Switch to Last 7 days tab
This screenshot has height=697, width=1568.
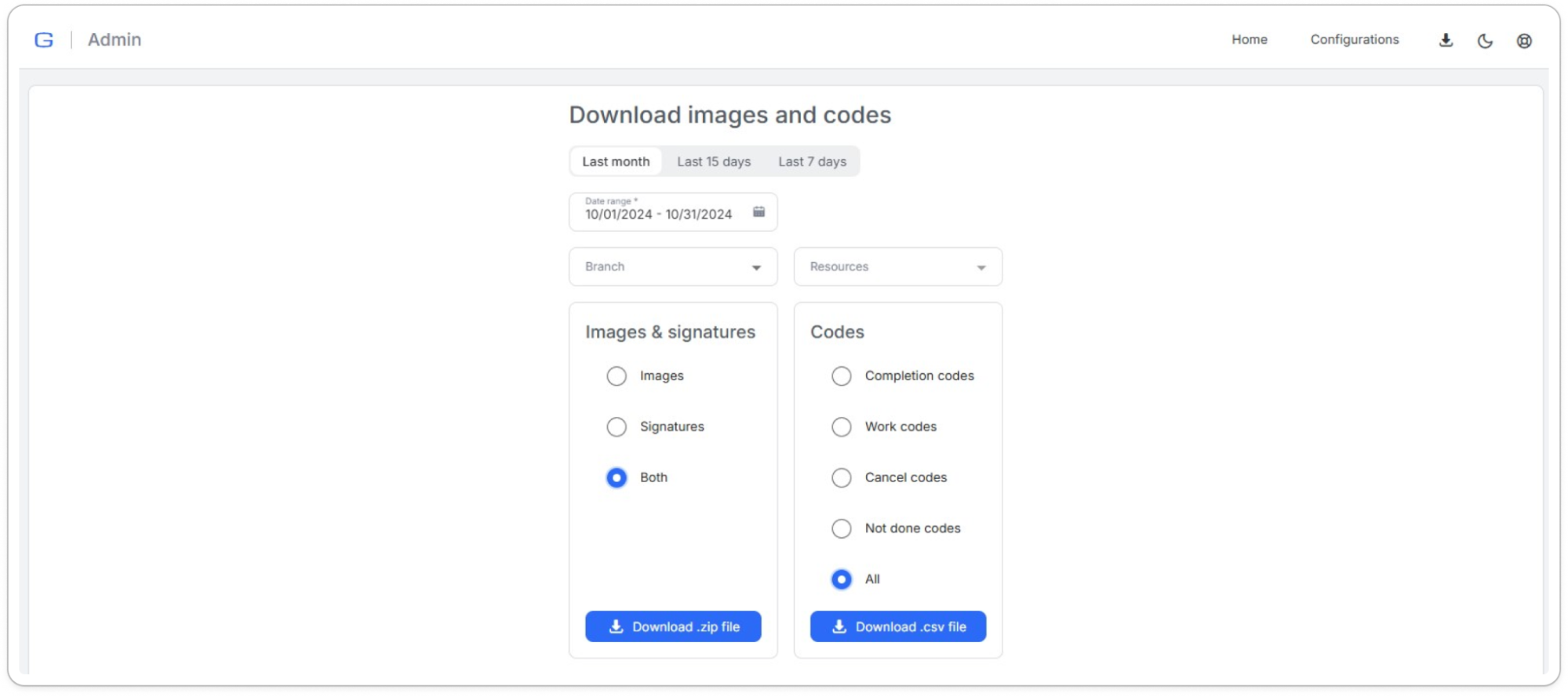pyautogui.click(x=812, y=162)
